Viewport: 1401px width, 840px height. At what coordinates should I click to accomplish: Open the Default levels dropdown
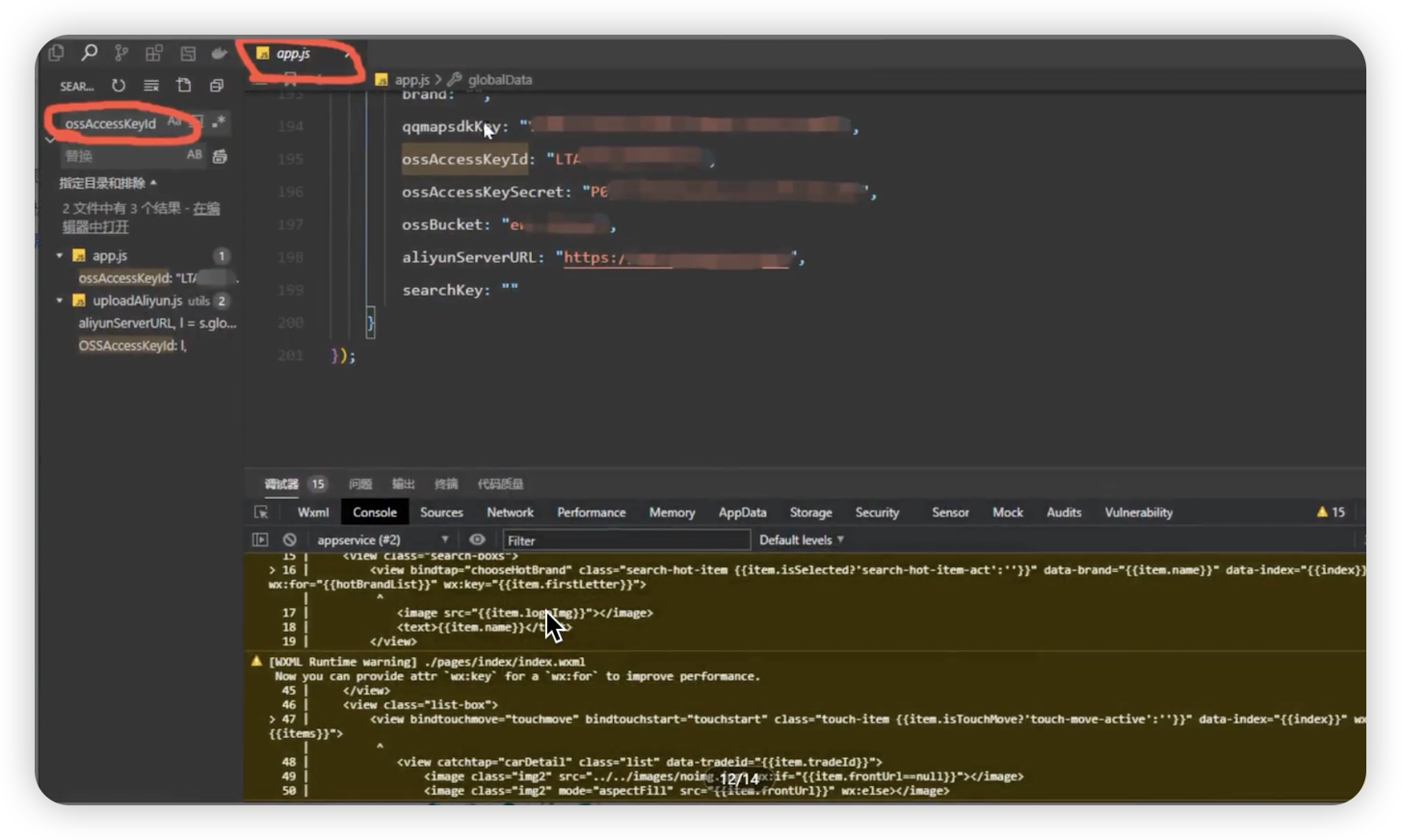click(802, 539)
